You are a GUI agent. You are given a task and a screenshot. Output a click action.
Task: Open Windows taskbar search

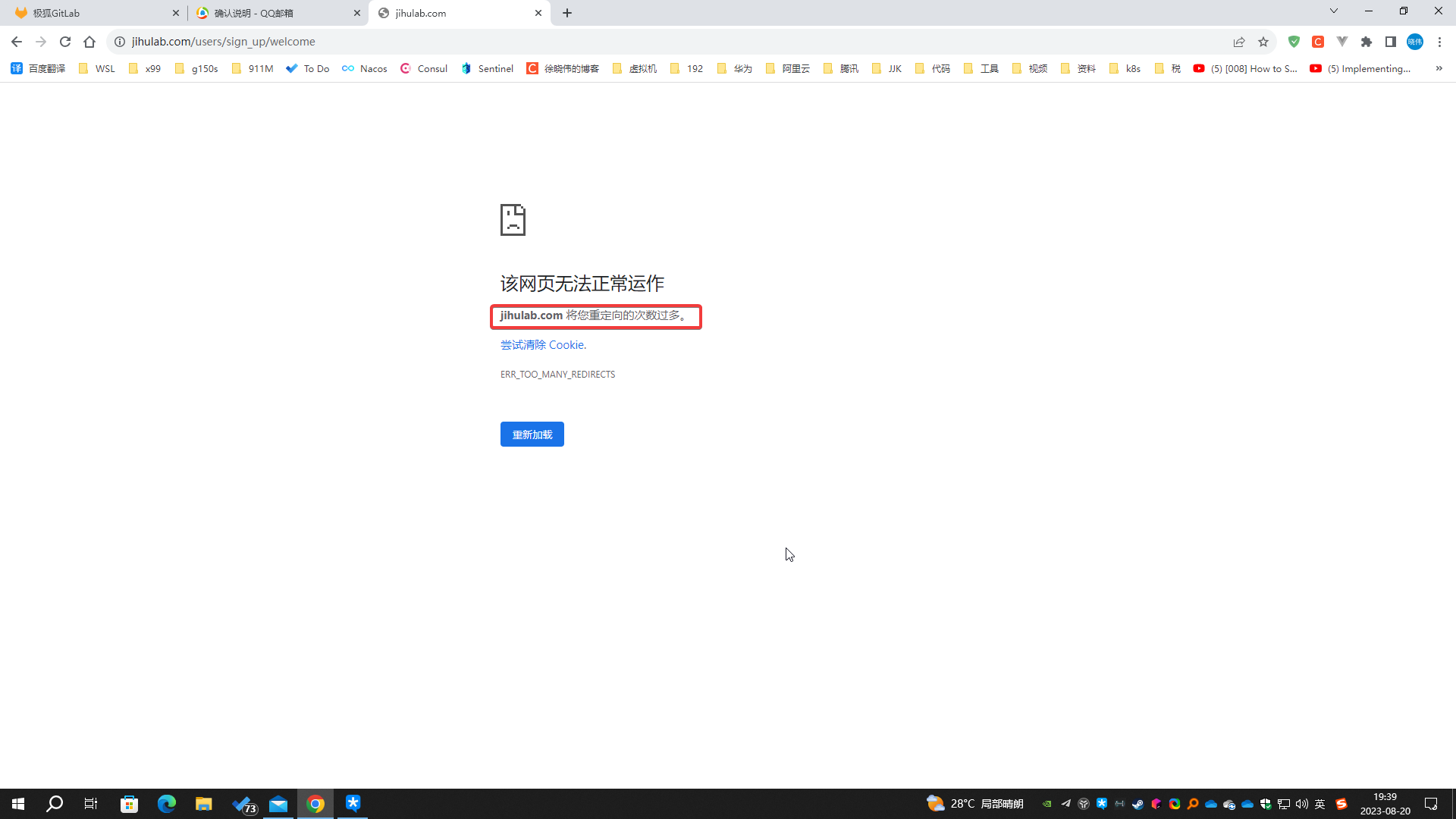(55, 804)
